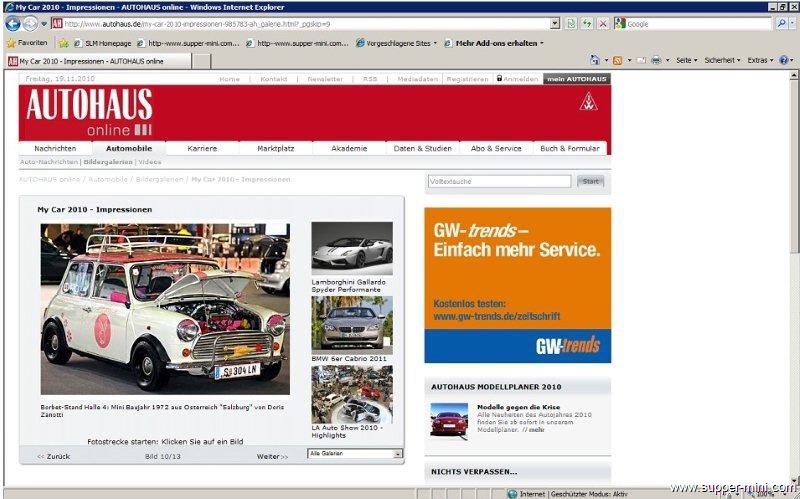Open Mehr Add-ons erhalten dropdown
800x499 pixels.
coord(494,43)
